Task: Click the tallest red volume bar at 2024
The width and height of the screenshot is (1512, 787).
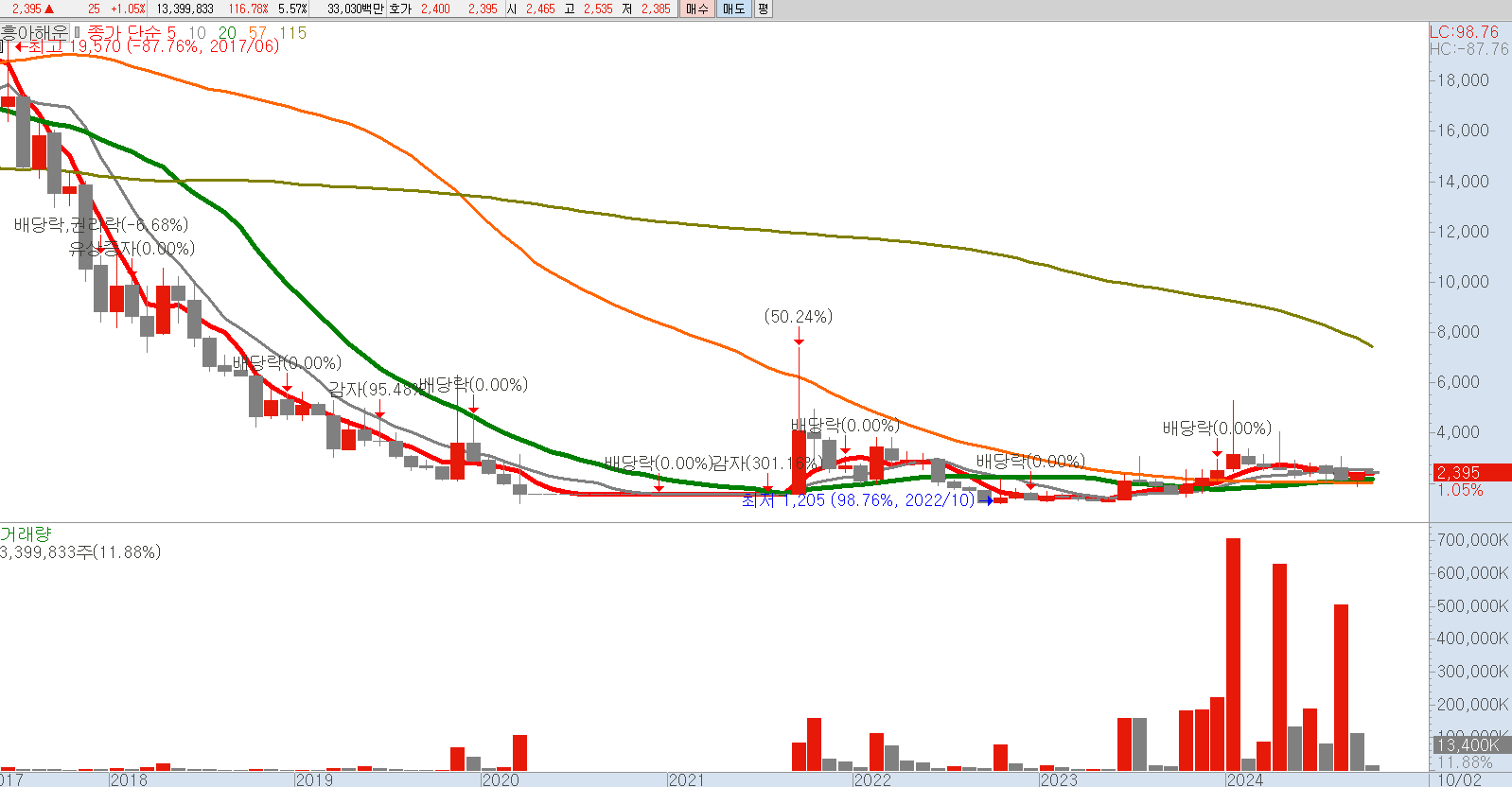Action: (1233, 655)
